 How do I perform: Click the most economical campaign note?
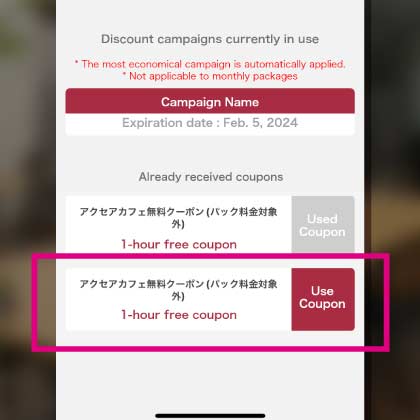(210, 64)
